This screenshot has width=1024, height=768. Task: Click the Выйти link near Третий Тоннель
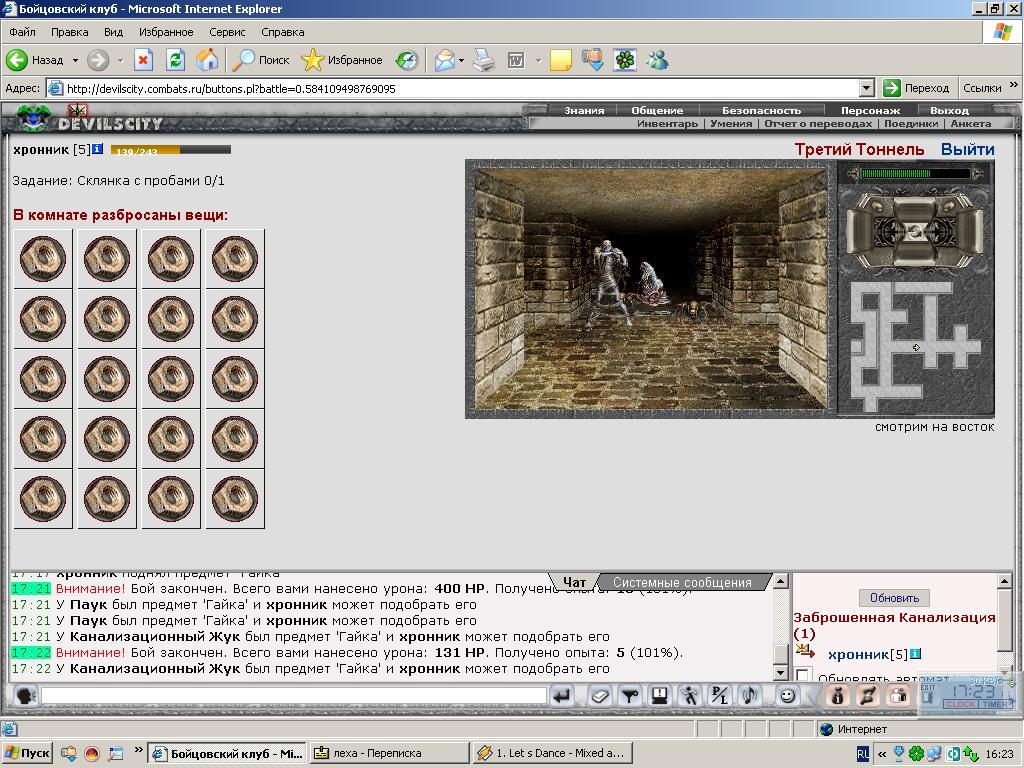click(x=967, y=150)
